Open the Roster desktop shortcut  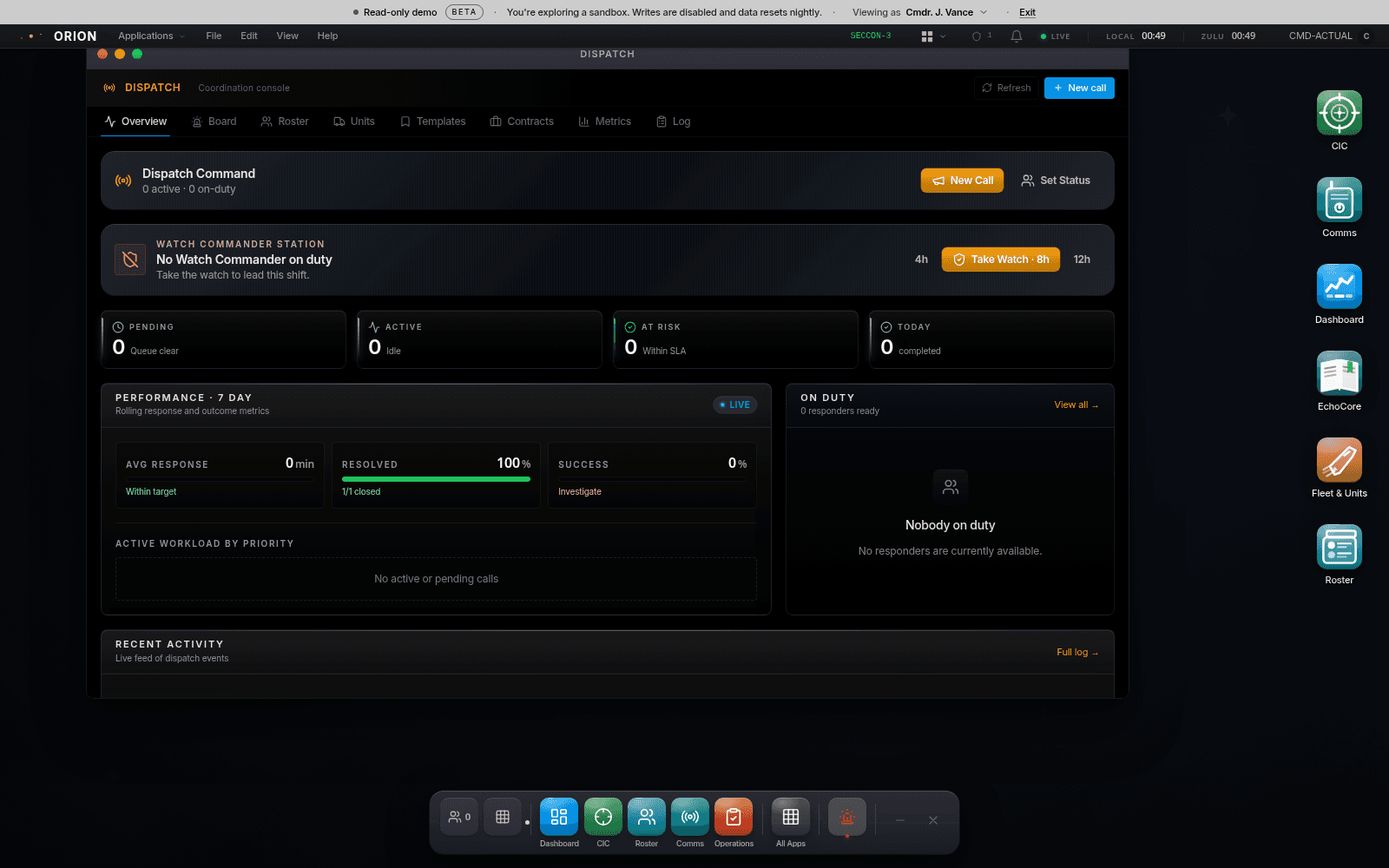coord(1339,547)
